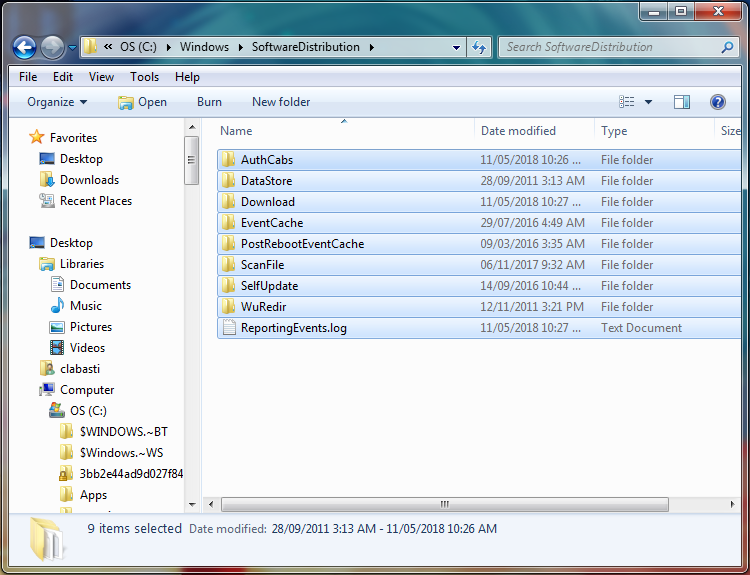This screenshot has width=750, height=575.
Task: Open the Edit menu
Action: point(63,77)
